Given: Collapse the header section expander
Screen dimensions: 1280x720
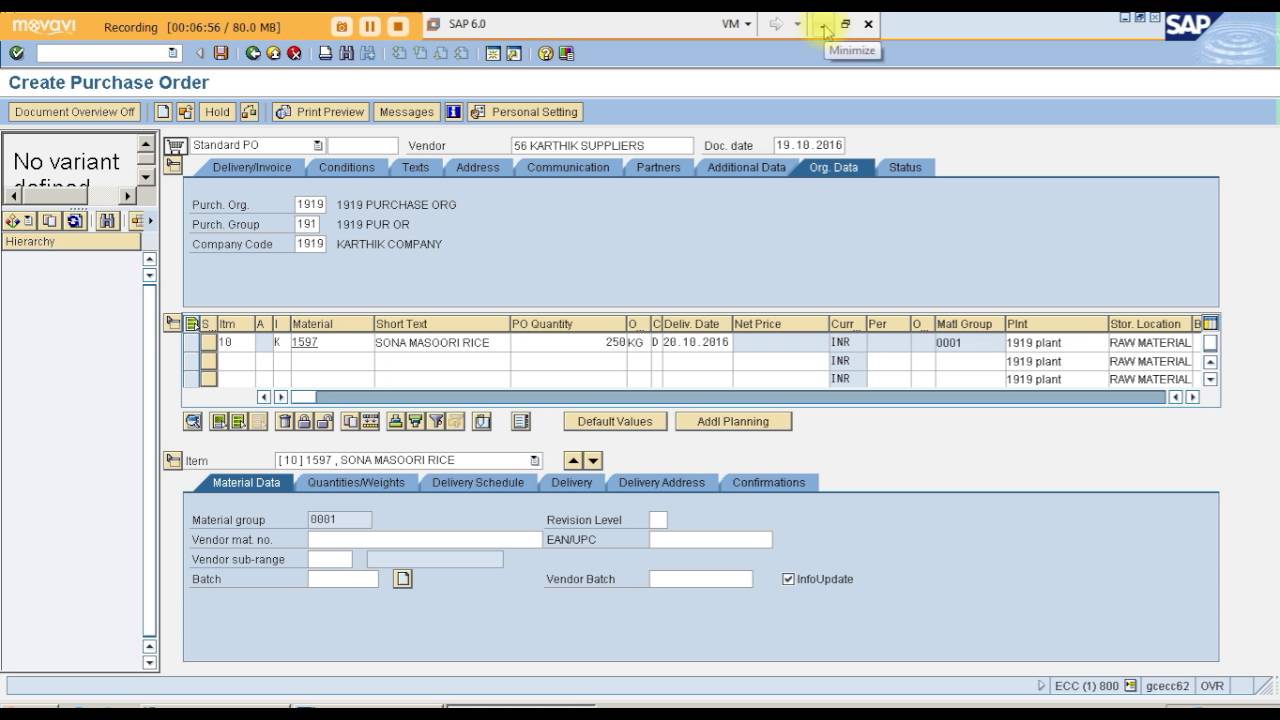Looking at the screenshot, I should click(x=174, y=165).
